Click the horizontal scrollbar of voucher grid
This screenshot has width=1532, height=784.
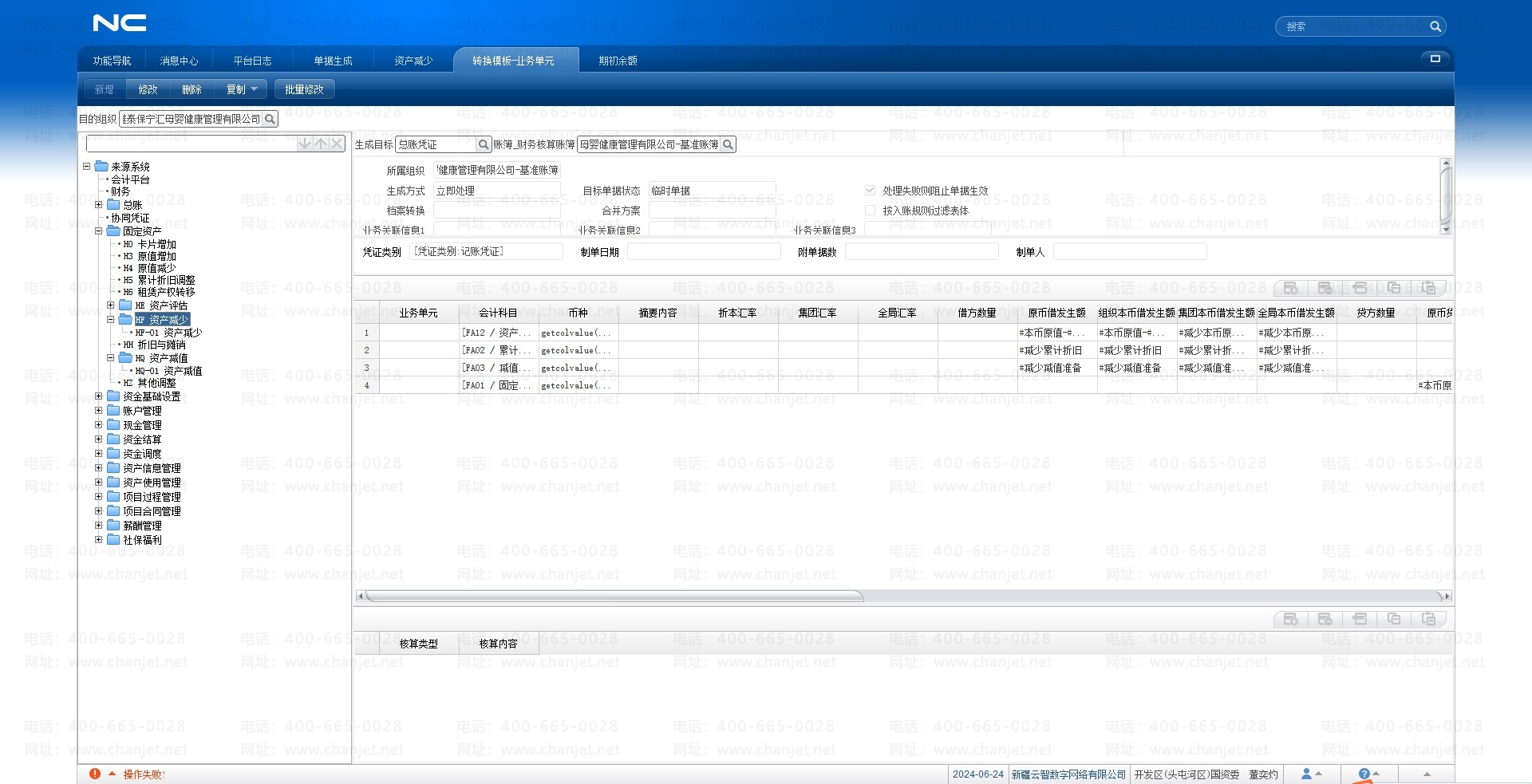[x=614, y=596]
